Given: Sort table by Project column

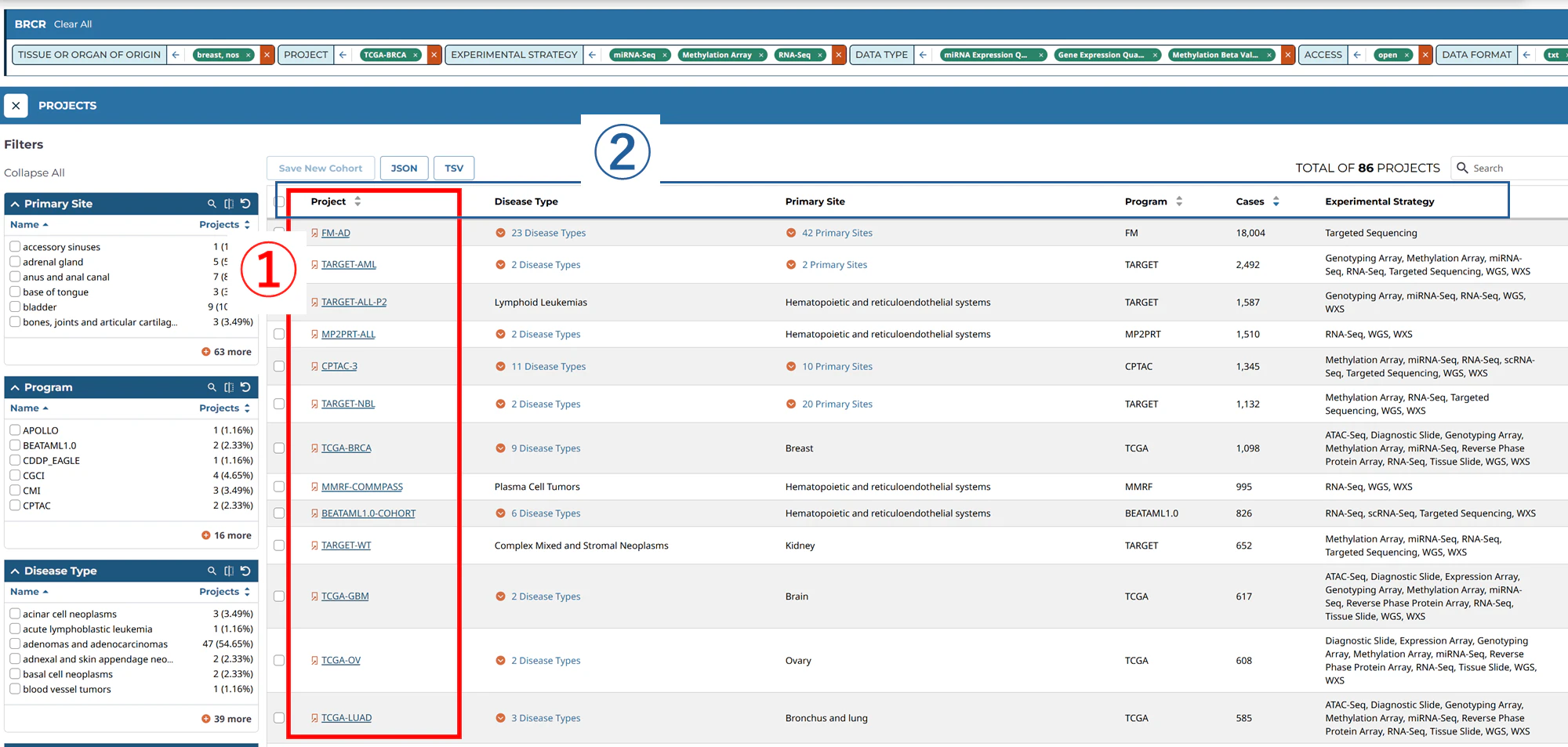Looking at the screenshot, I should pyautogui.click(x=358, y=201).
